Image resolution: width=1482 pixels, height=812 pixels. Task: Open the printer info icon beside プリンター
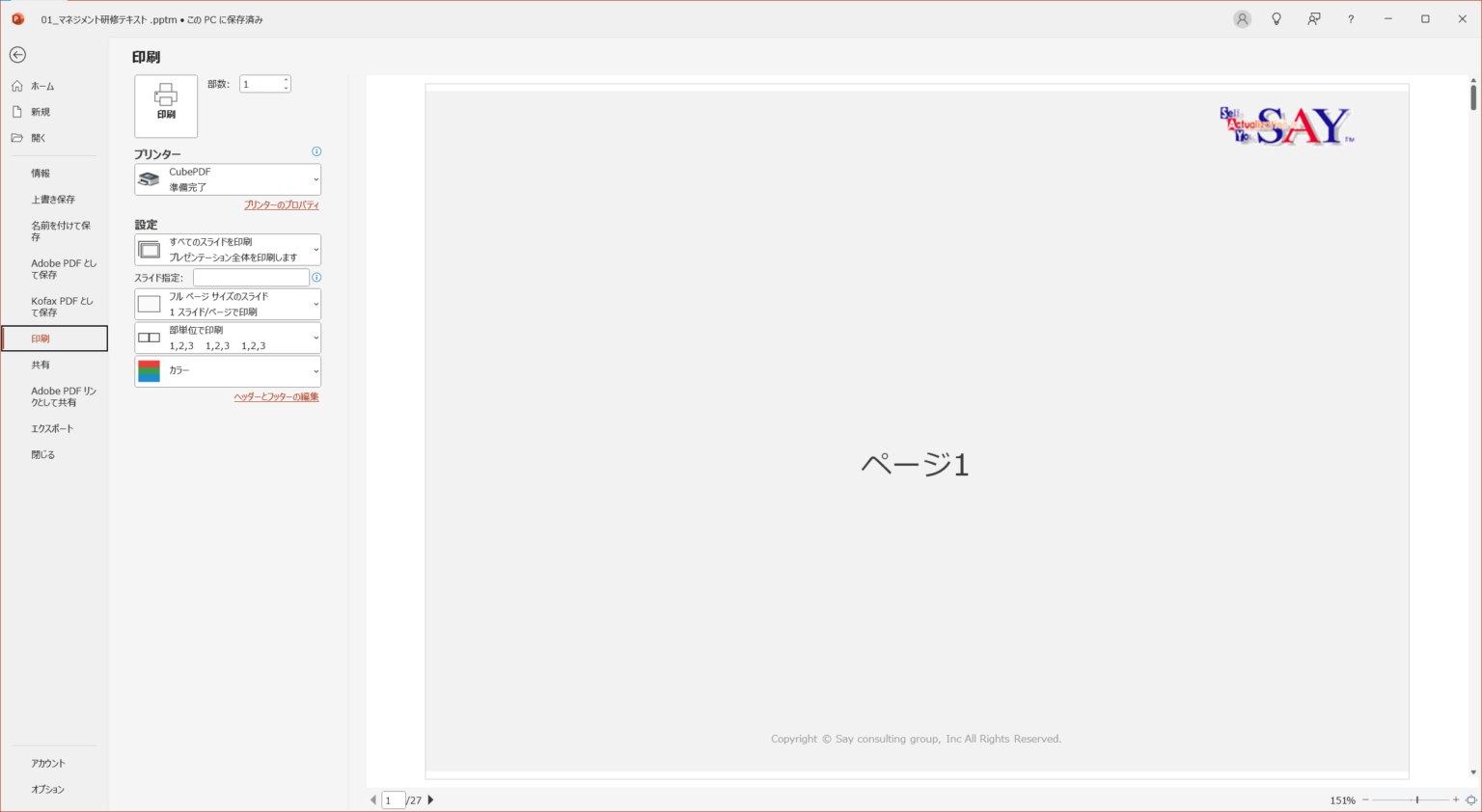click(316, 151)
